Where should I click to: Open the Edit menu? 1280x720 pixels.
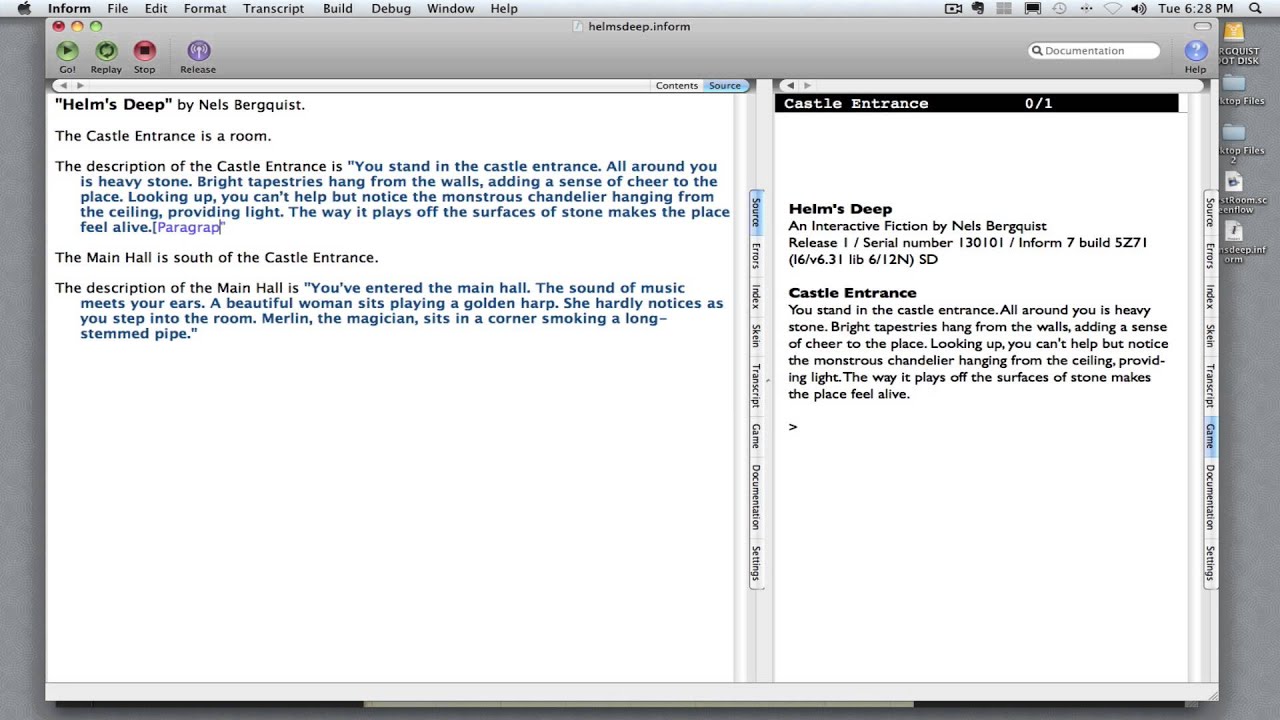156,8
